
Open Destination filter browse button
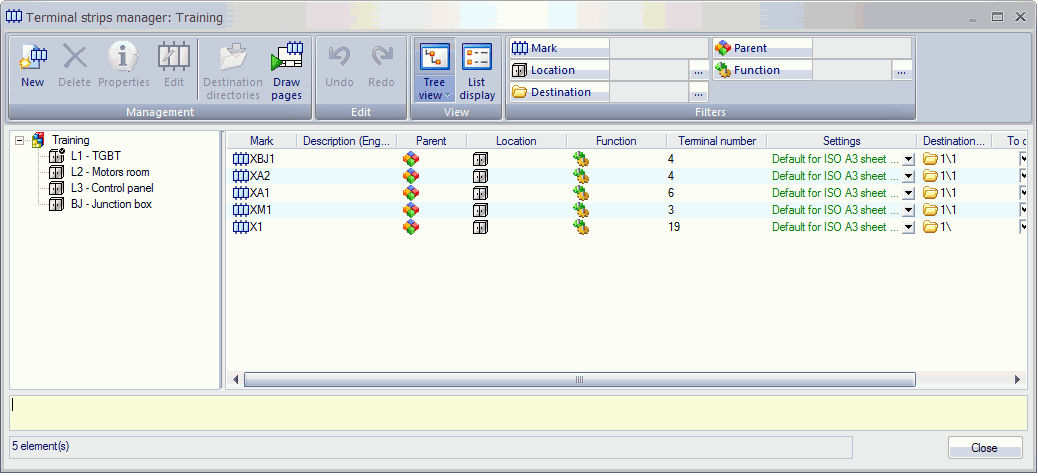tap(698, 93)
